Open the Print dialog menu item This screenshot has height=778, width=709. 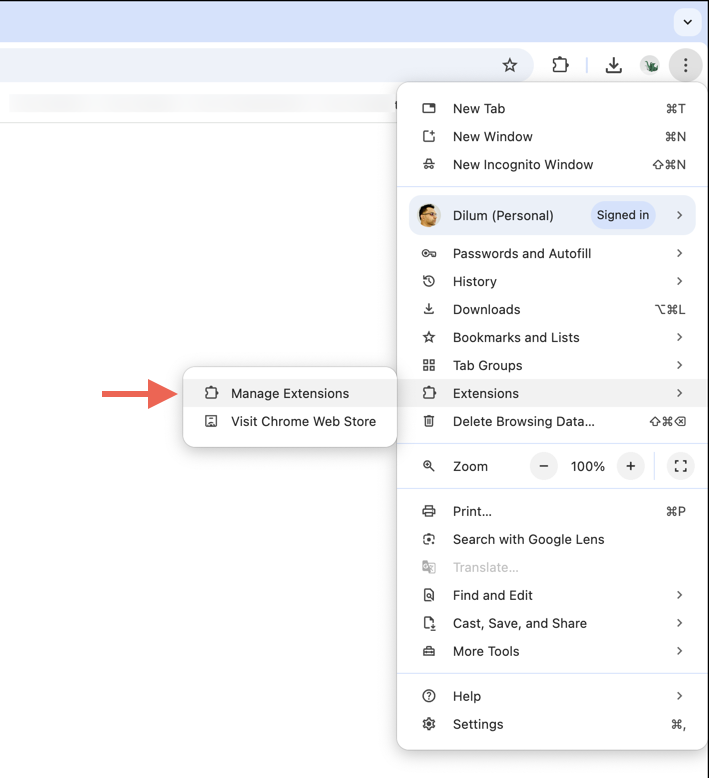[472, 511]
